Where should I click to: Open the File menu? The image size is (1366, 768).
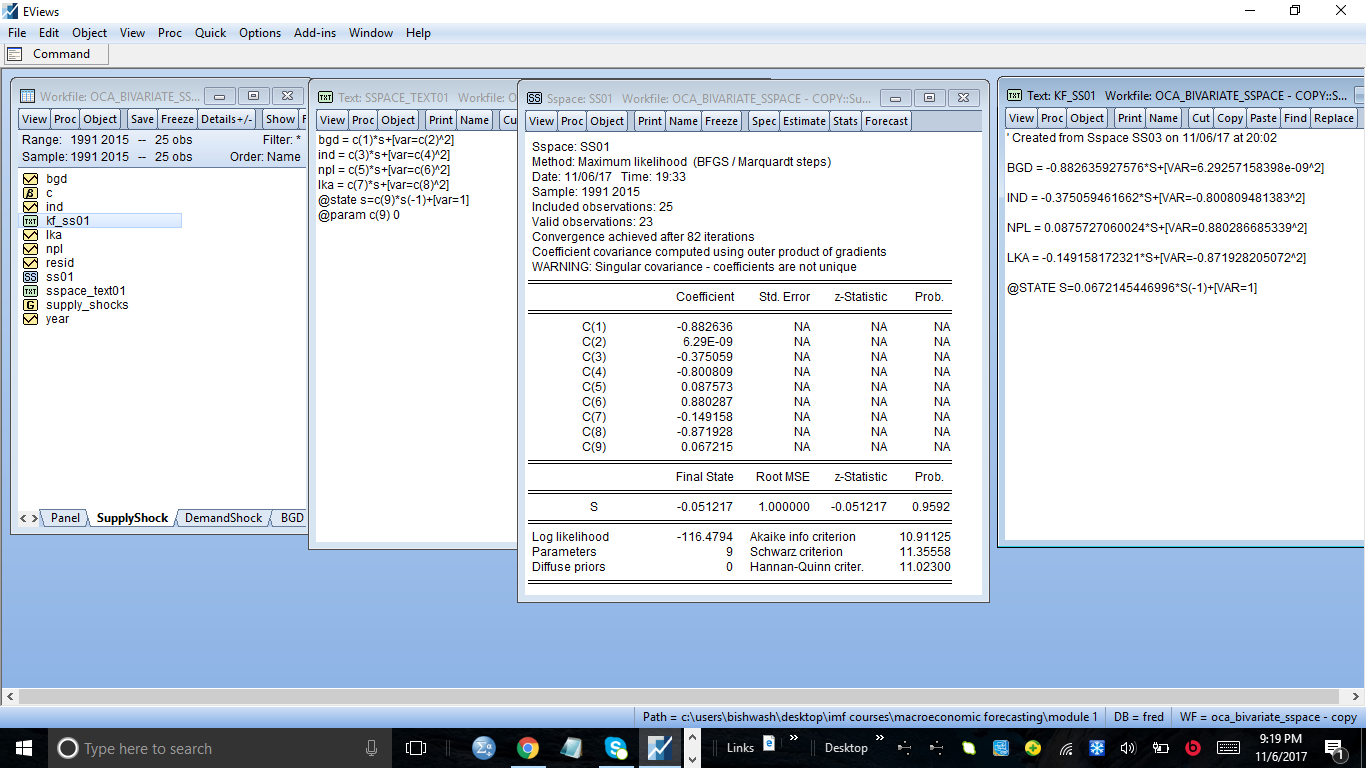pos(17,33)
